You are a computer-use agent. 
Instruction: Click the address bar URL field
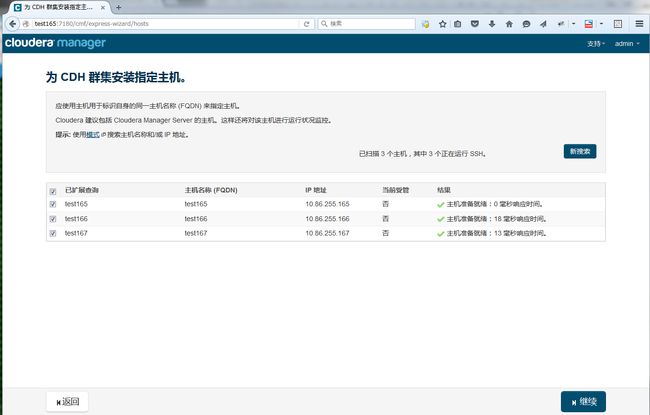coord(166,24)
